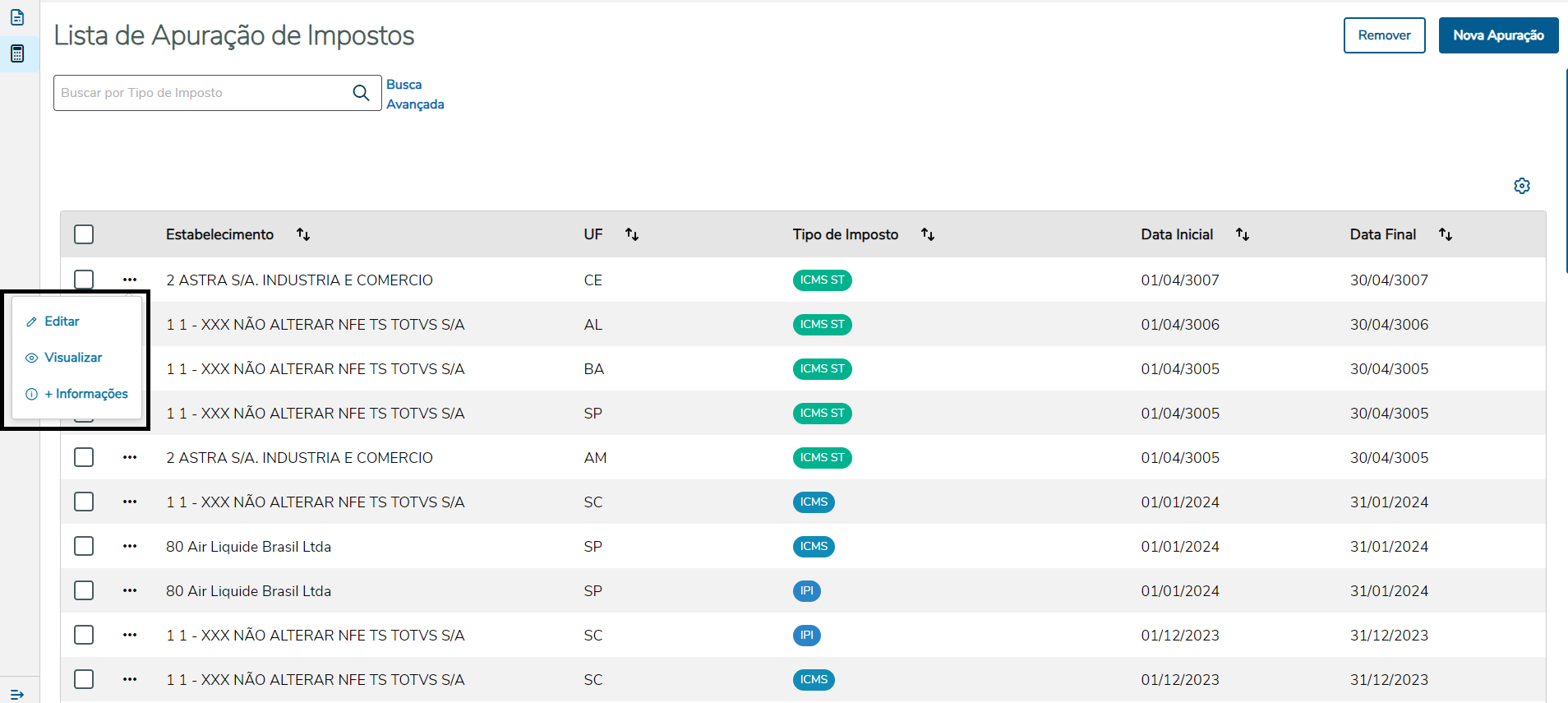Sort by Tipo de Imposto column arrows
Image resolution: width=1568 pixels, height=703 pixels.
click(928, 234)
